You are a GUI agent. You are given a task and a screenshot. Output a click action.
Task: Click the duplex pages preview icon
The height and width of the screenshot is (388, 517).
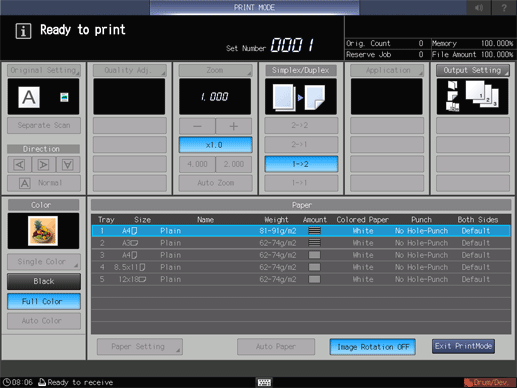[x=301, y=97]
